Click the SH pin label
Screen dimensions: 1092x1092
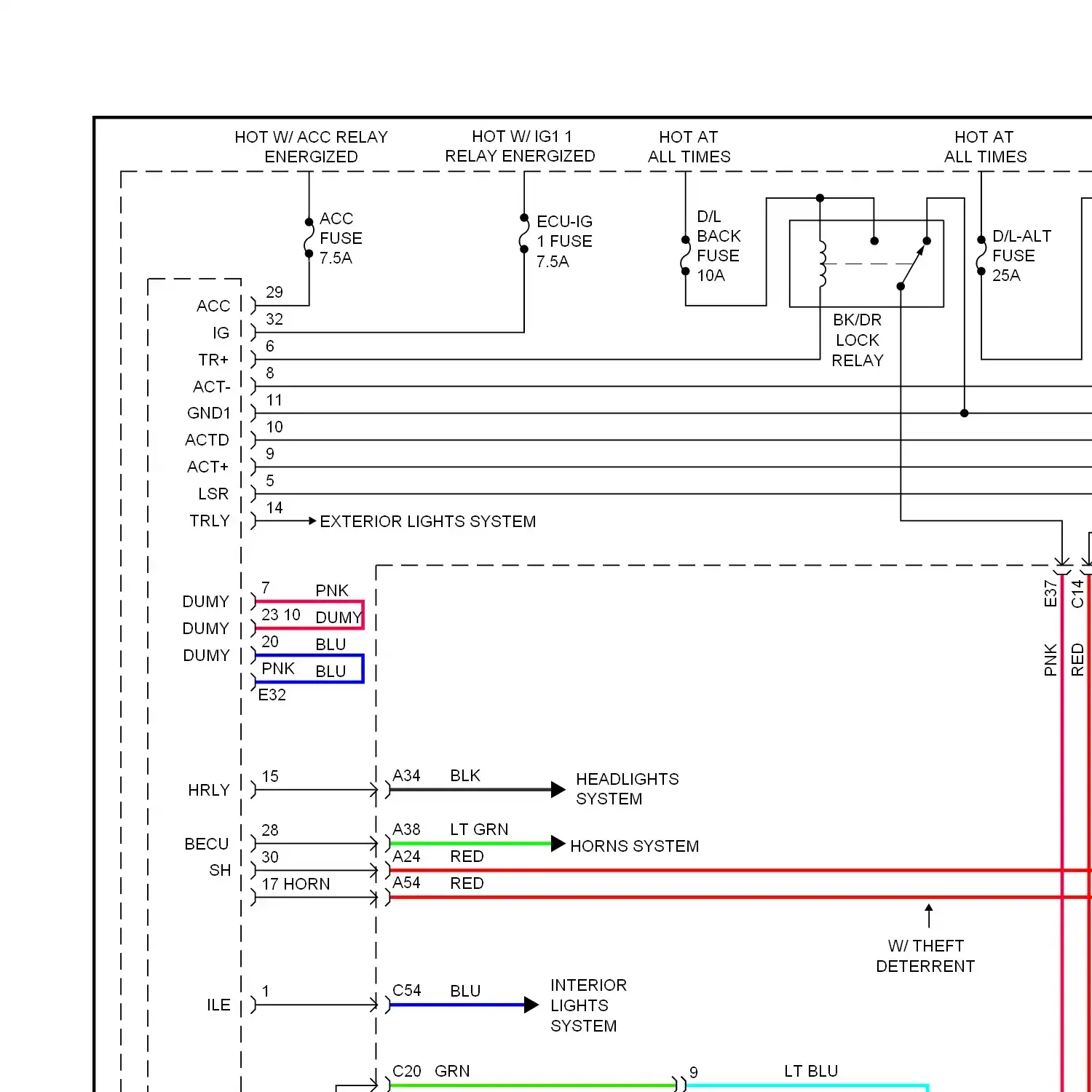click(220, 871)
